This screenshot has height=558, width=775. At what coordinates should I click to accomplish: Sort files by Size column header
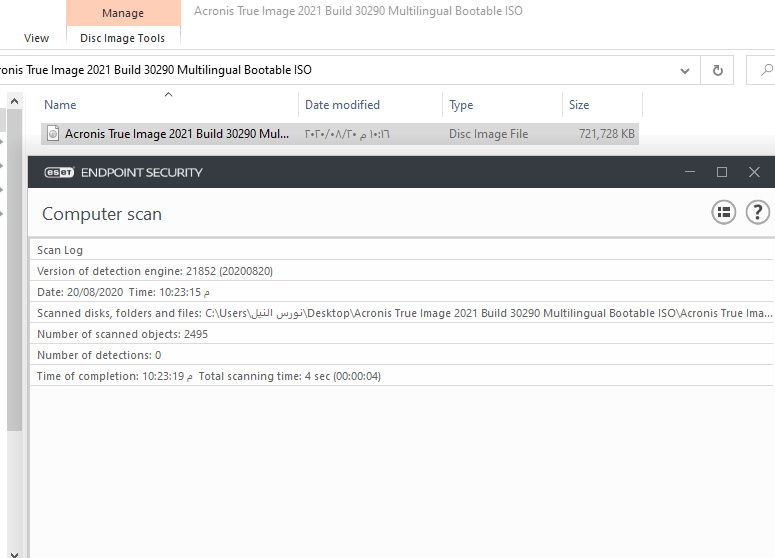coord(579,105)
